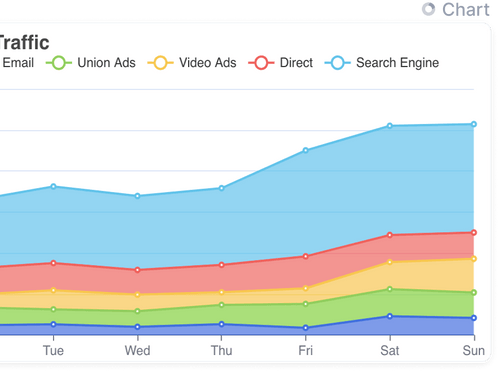The height and width of the screenshot is (373, 500).
Task: Click the red Direct legend marker
Action: 261,63
